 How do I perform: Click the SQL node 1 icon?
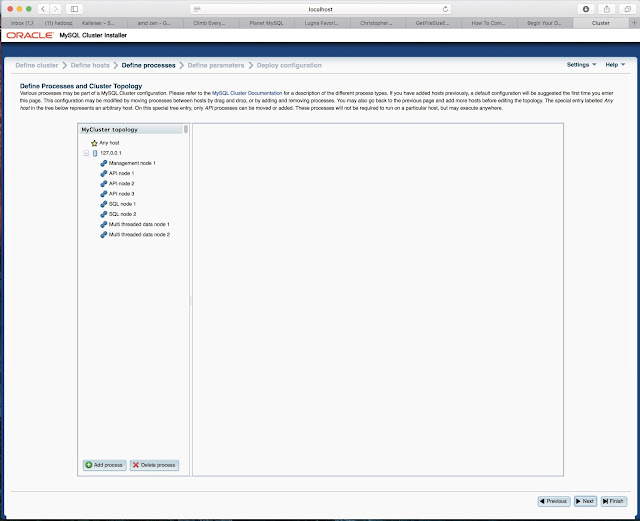104,204
